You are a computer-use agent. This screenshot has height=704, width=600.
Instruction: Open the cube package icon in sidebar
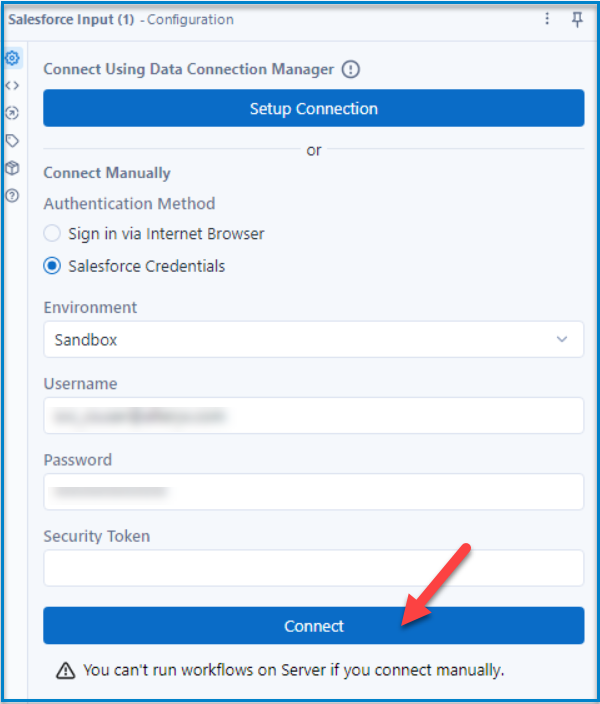(13, 168)
